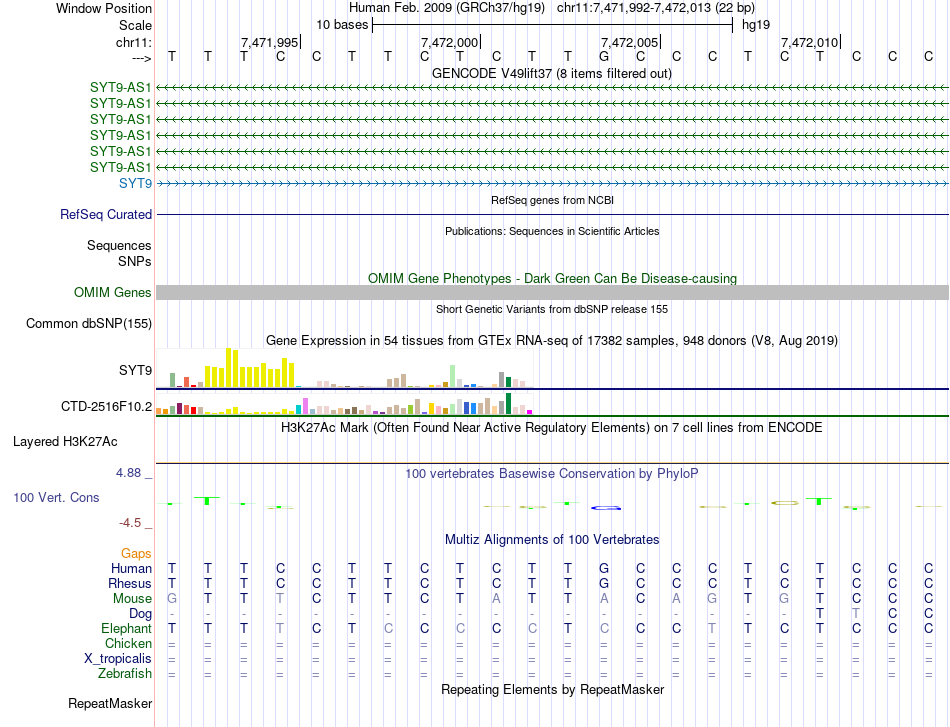This screenshot has width=950, height=727.
Task: Open the Publications: Sequences in Scientific Articles title
Action: point(552,231)
